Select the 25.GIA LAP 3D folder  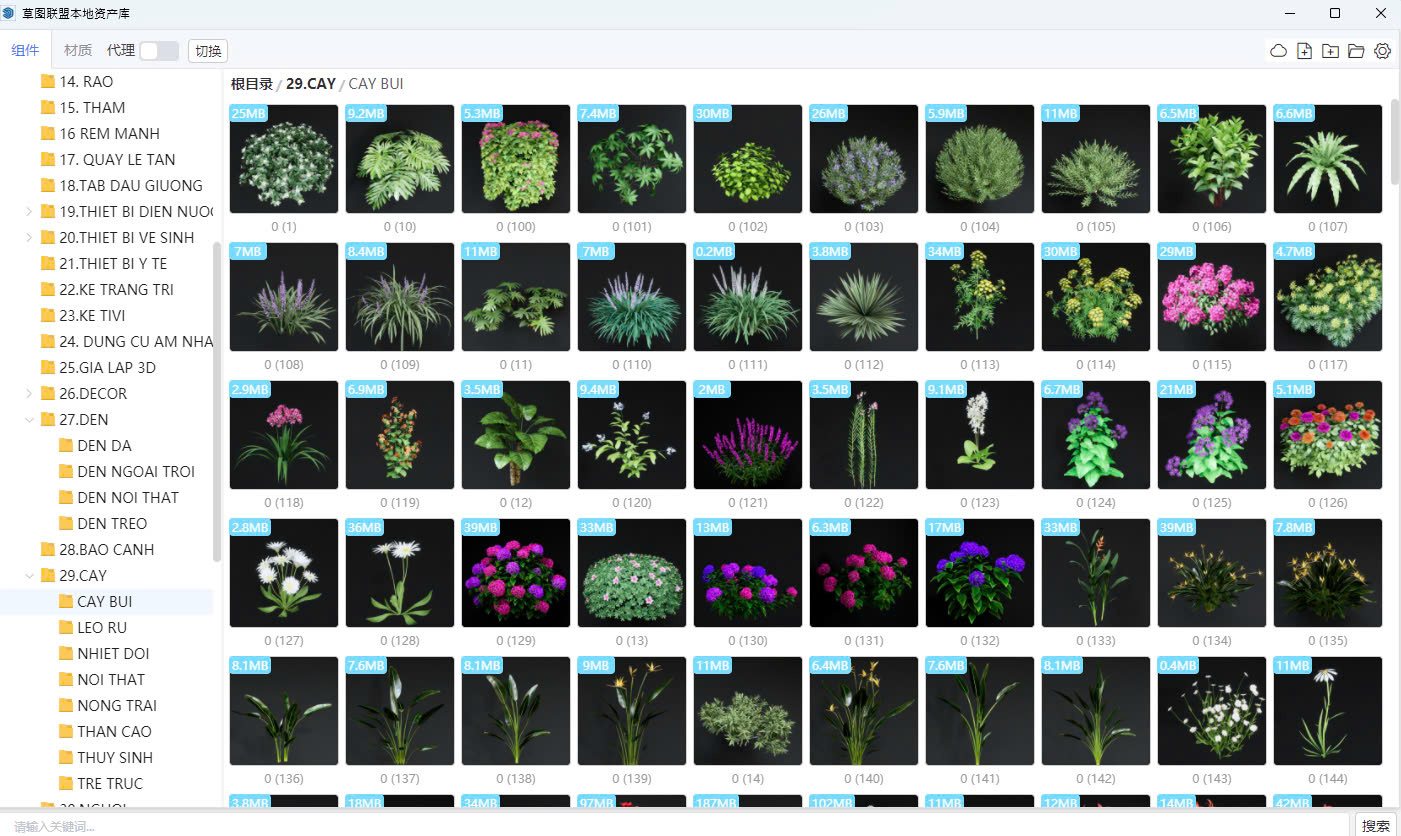pos(106,367)
